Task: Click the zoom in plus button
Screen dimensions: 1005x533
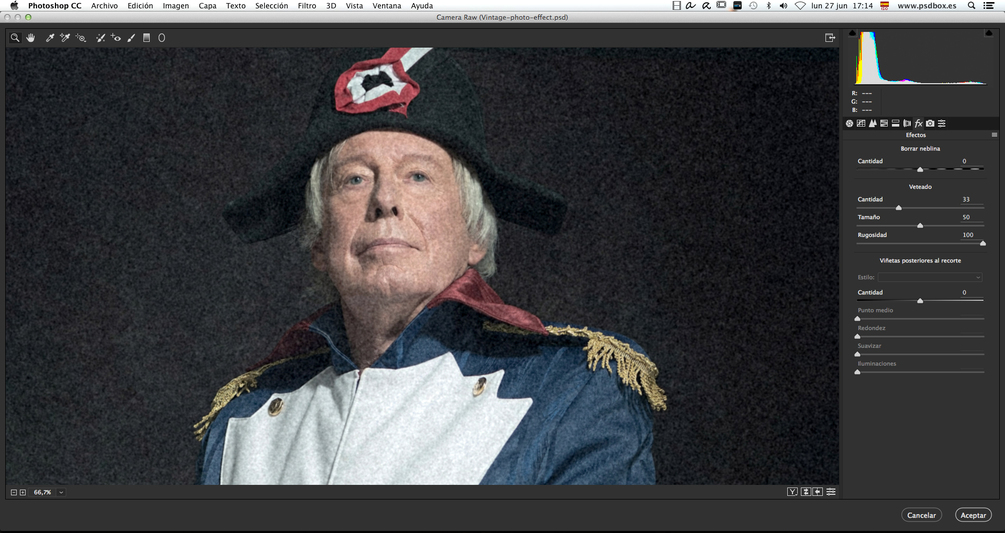Action: [x=22, y=492]
